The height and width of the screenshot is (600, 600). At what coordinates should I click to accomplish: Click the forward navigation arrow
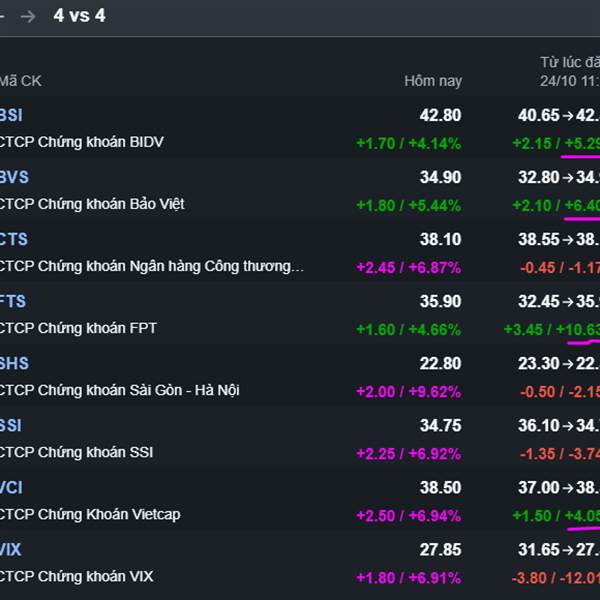[28, 16]
